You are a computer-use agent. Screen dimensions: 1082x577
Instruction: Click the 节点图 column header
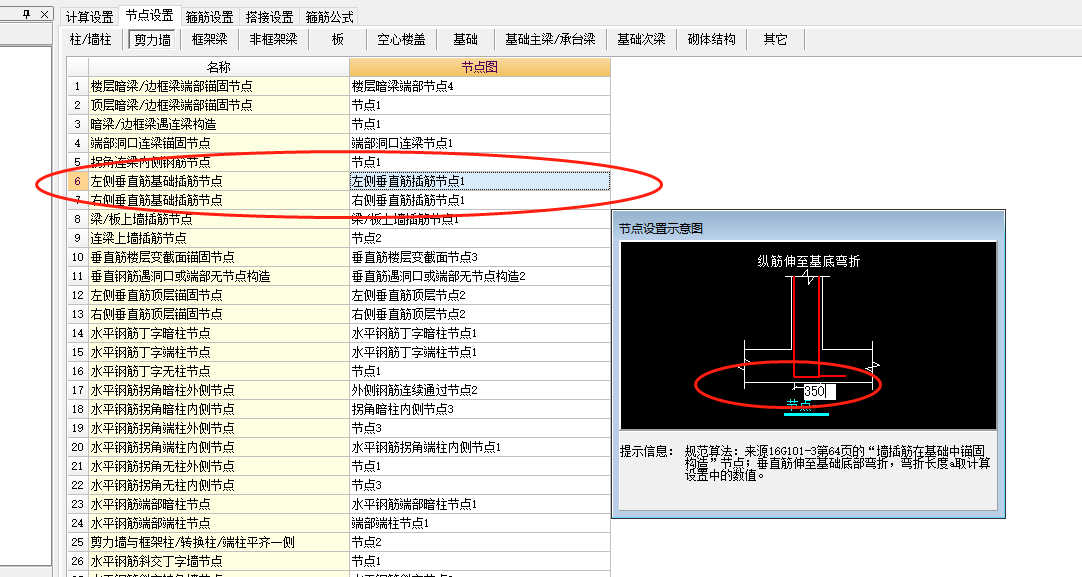coord(480,67)
